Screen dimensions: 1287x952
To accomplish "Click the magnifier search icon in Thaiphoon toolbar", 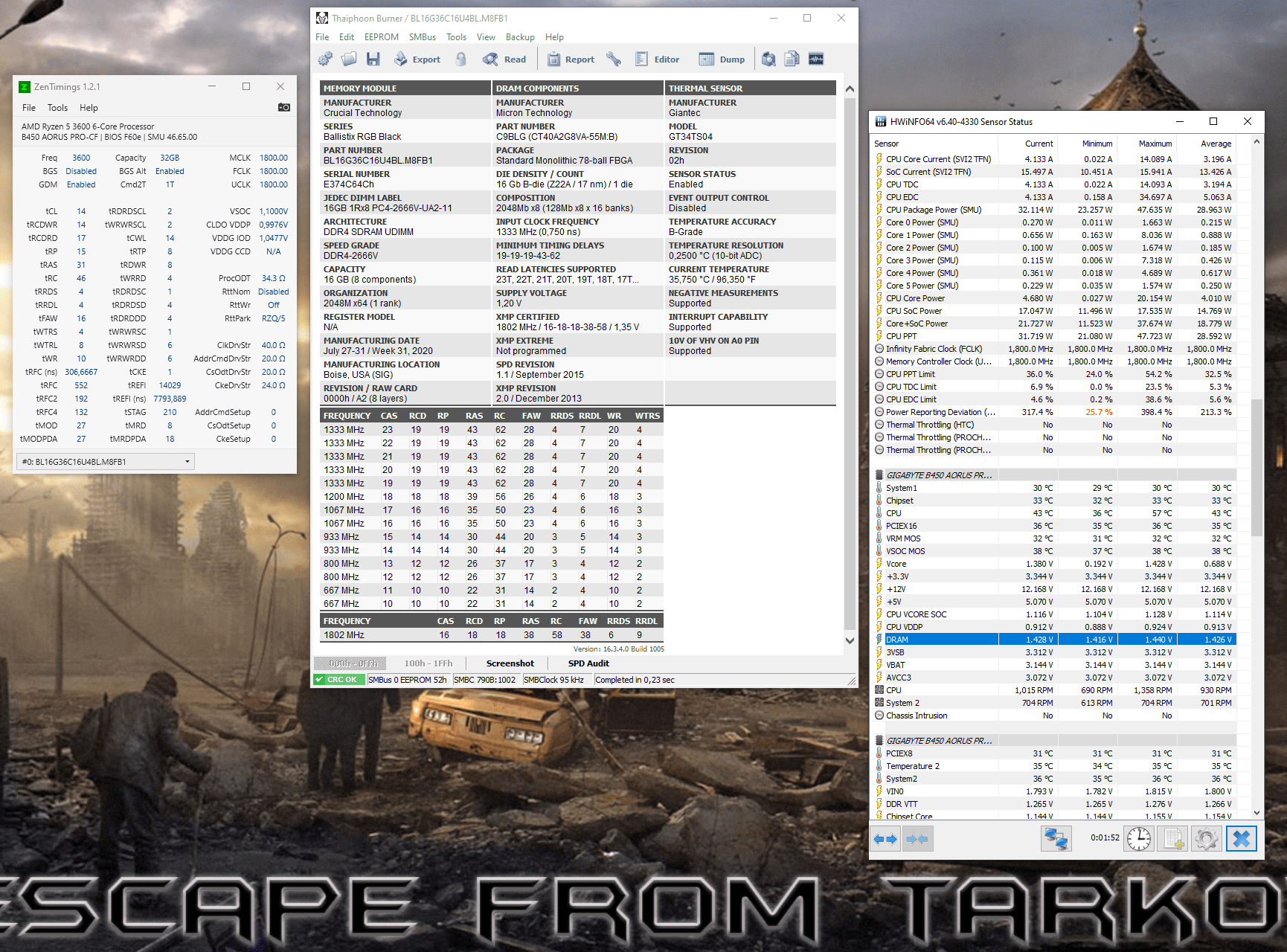I will tap(768, 59).
